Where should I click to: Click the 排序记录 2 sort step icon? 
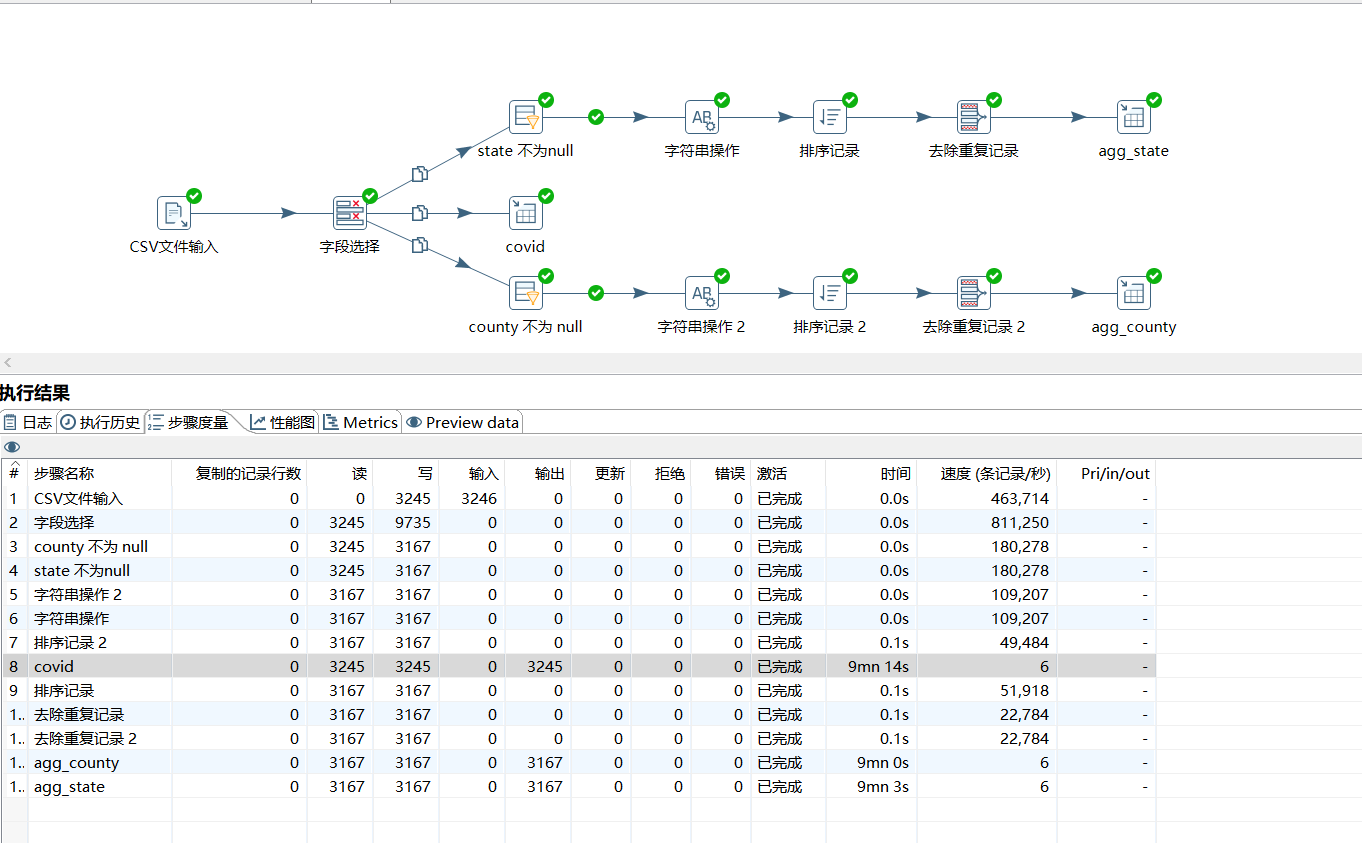pos(830,293)
